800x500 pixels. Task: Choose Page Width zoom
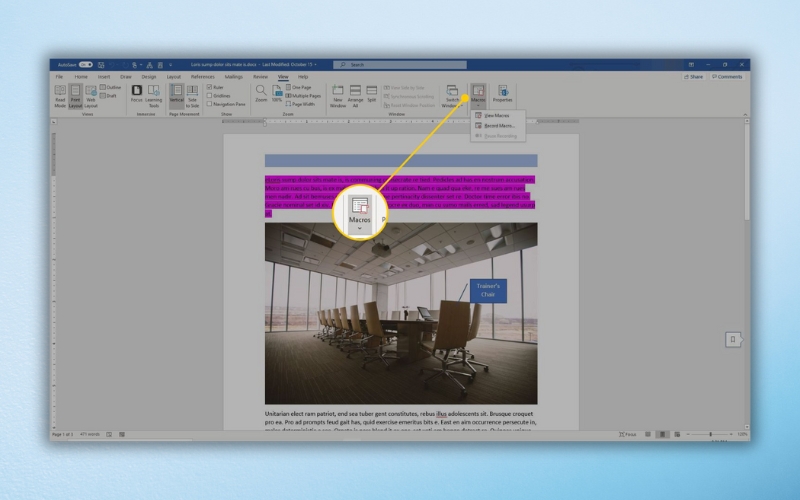301,104
